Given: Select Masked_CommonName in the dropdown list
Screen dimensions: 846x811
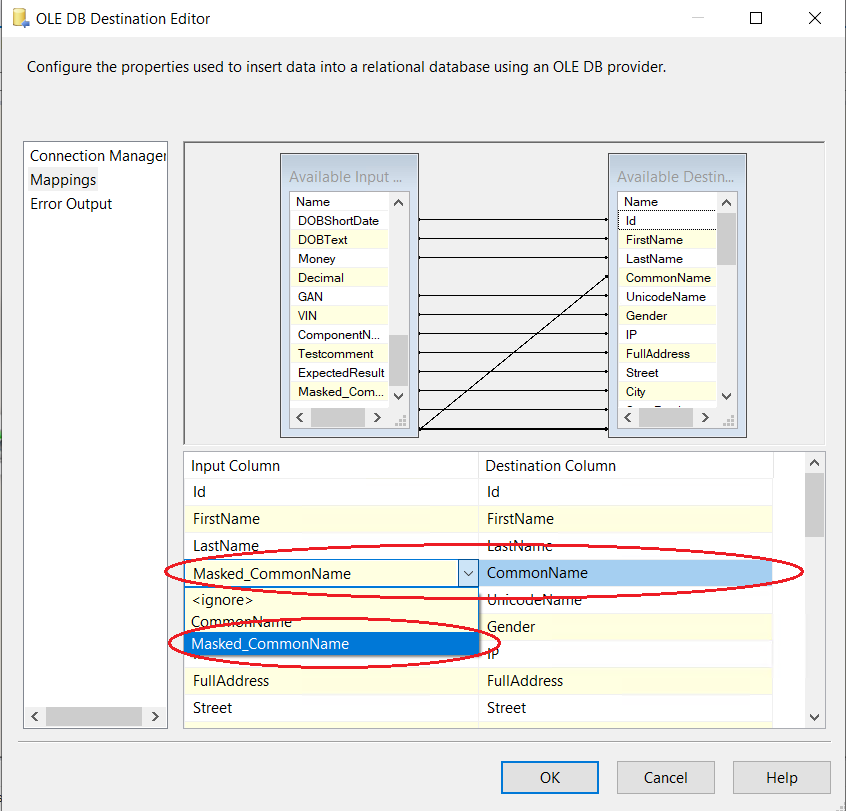Looking at the screenshot, I should (270, 644).
